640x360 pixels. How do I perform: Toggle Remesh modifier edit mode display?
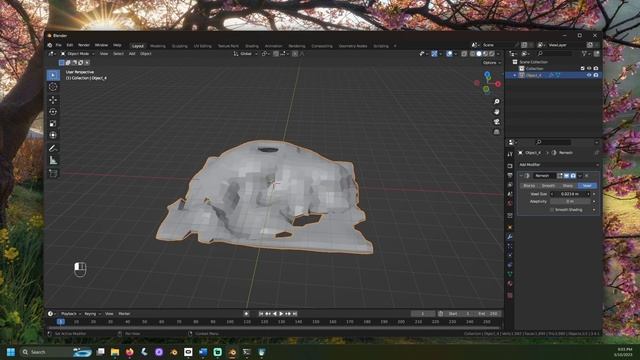560,176
